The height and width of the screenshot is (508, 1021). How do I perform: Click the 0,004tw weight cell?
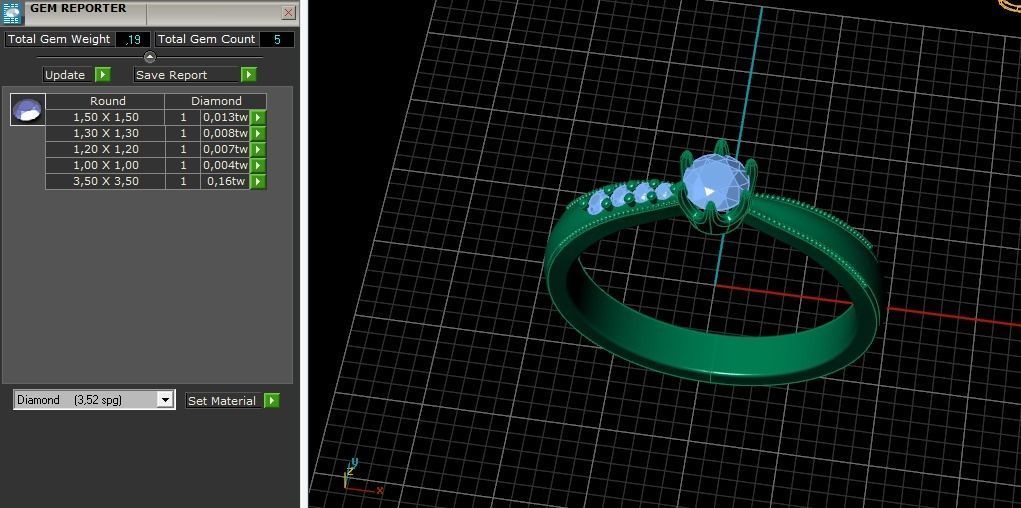coord(225,165)
